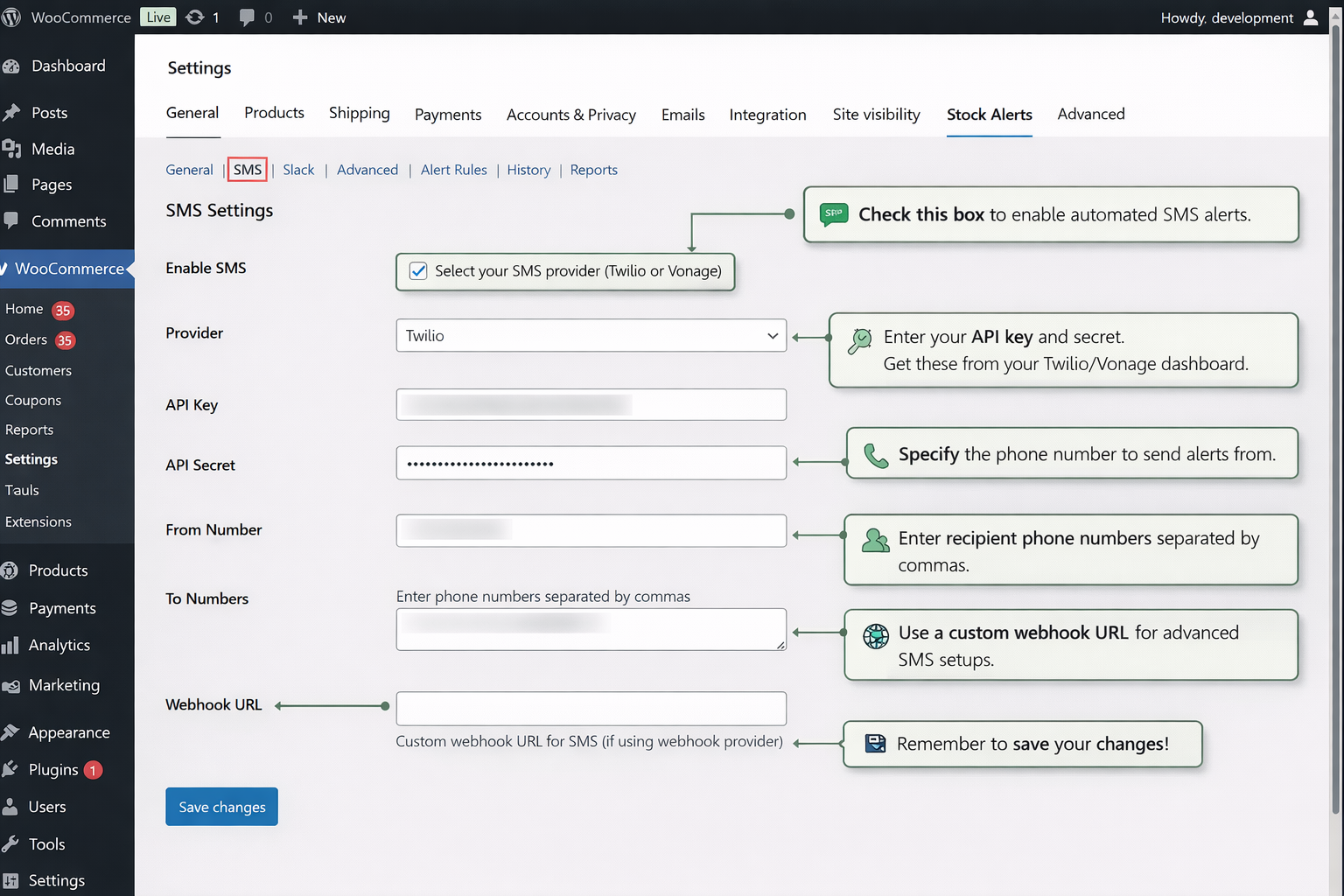Toggle the Enable SMS checkbox
Image resolution: width=1344 pixels, height=896 pixels.
pyautogui.click(x=419, y=271)
